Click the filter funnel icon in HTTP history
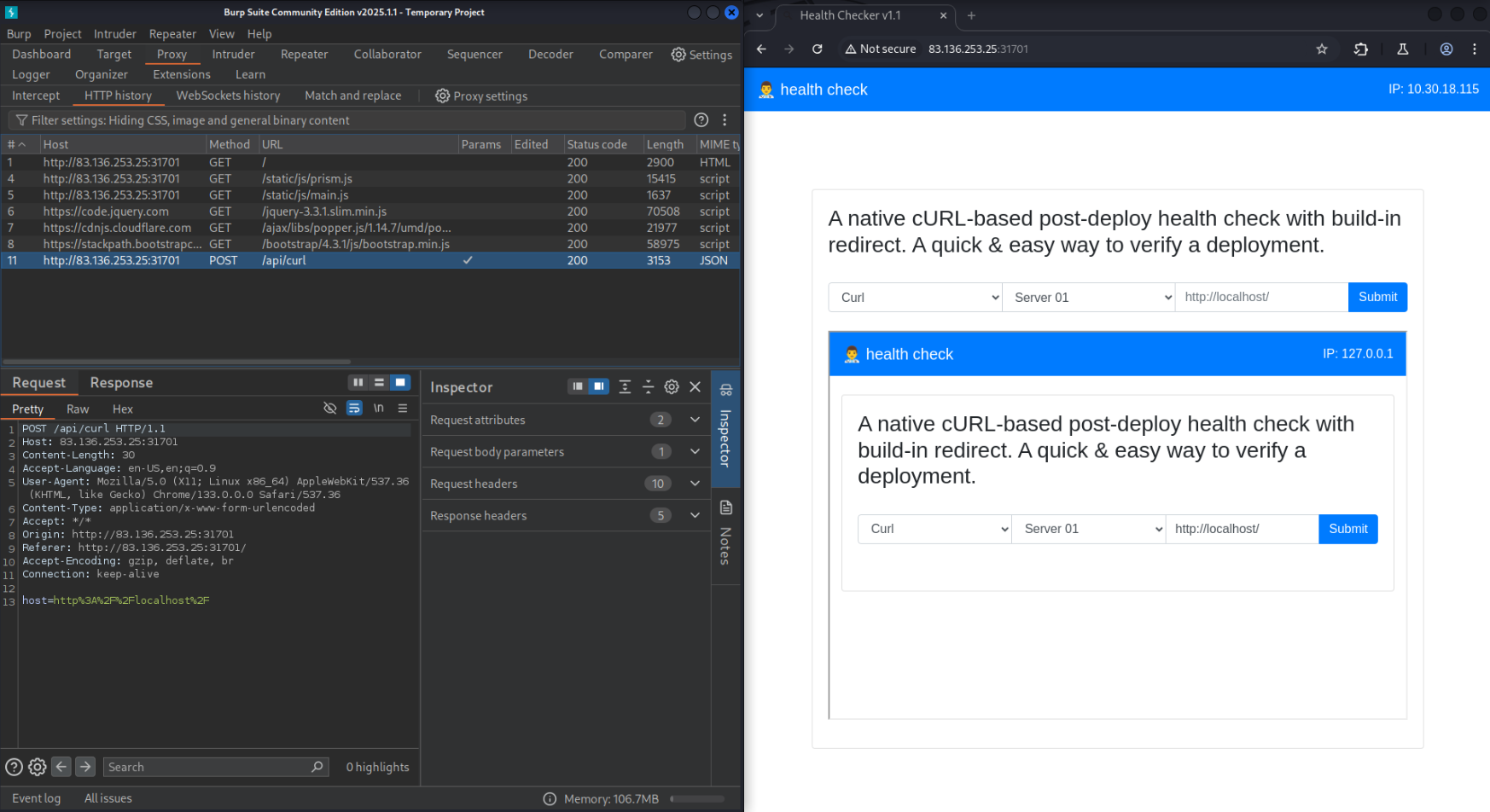This screenshot has height=812, width=1490. [22, 120]
